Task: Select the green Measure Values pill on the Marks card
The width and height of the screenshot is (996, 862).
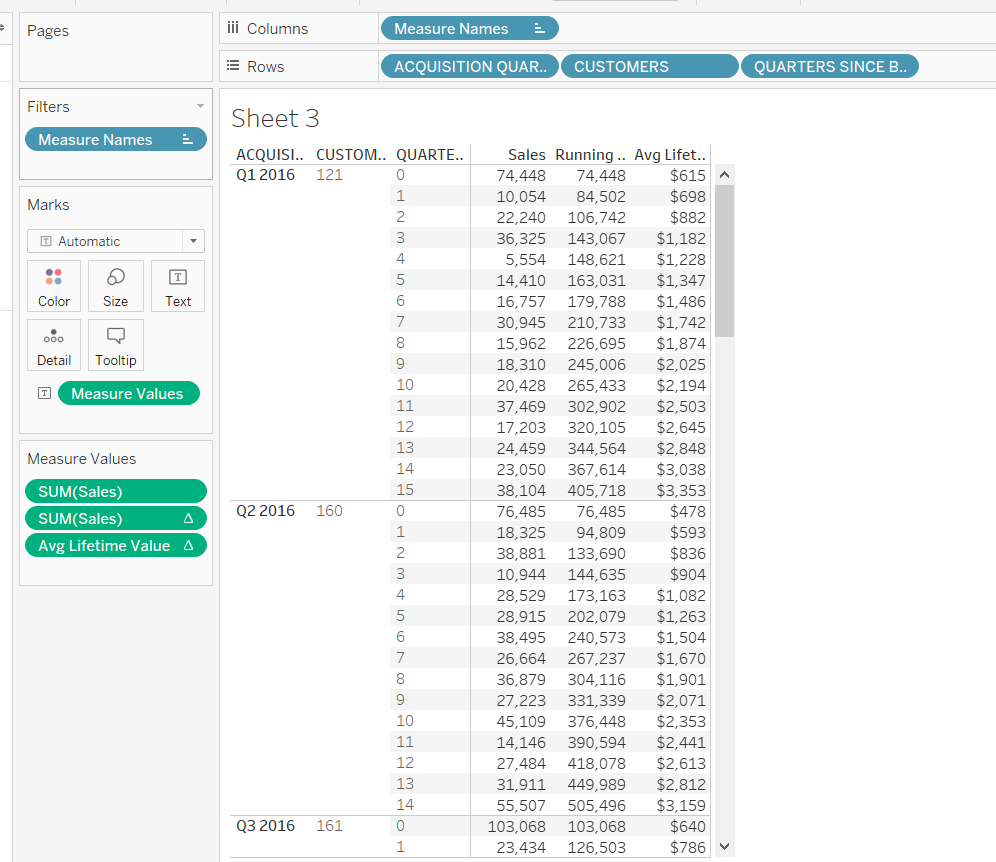Action: click(128, 393)
